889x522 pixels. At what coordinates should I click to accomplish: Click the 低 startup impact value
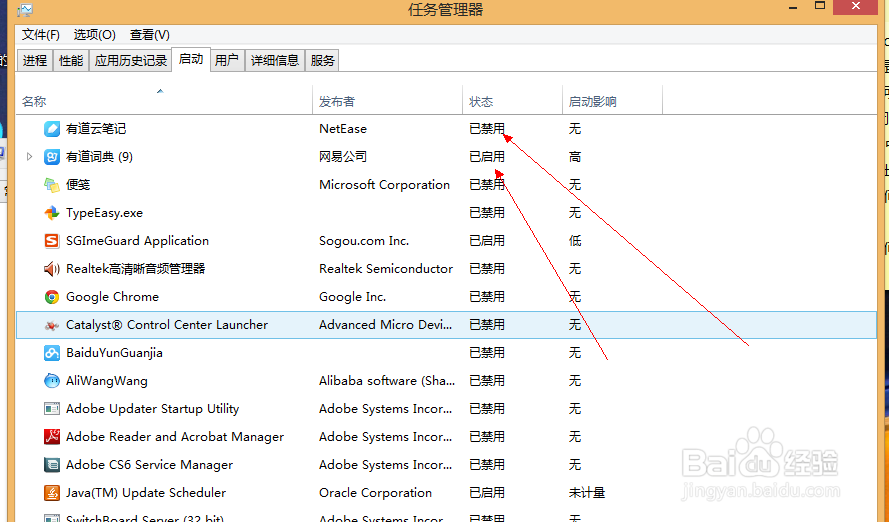tap(575, 241)
